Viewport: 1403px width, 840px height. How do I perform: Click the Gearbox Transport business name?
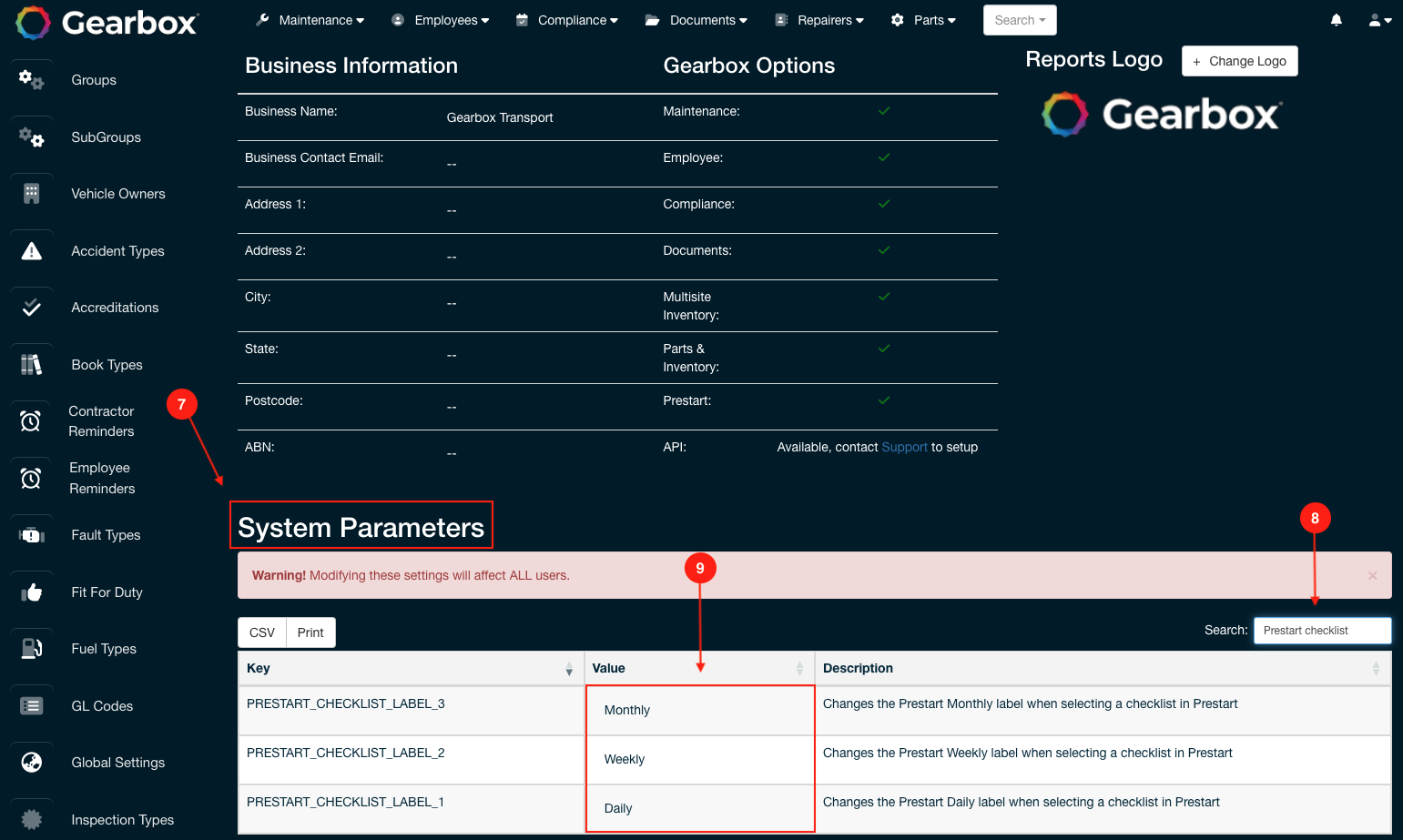coord(500,117)
